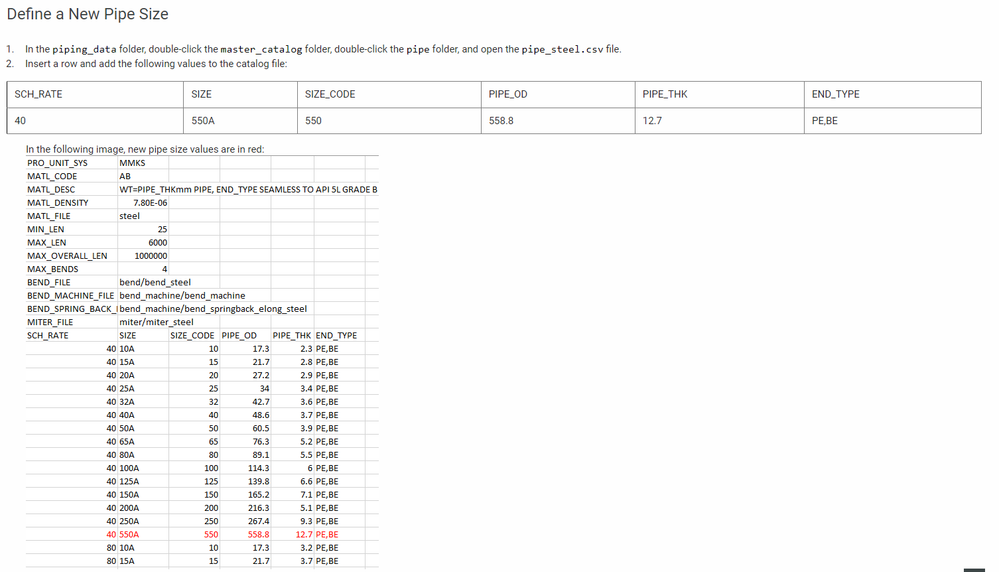999x572 pixels.
Task: Click the MMKS value cell
Action: (x=133, y=163)
